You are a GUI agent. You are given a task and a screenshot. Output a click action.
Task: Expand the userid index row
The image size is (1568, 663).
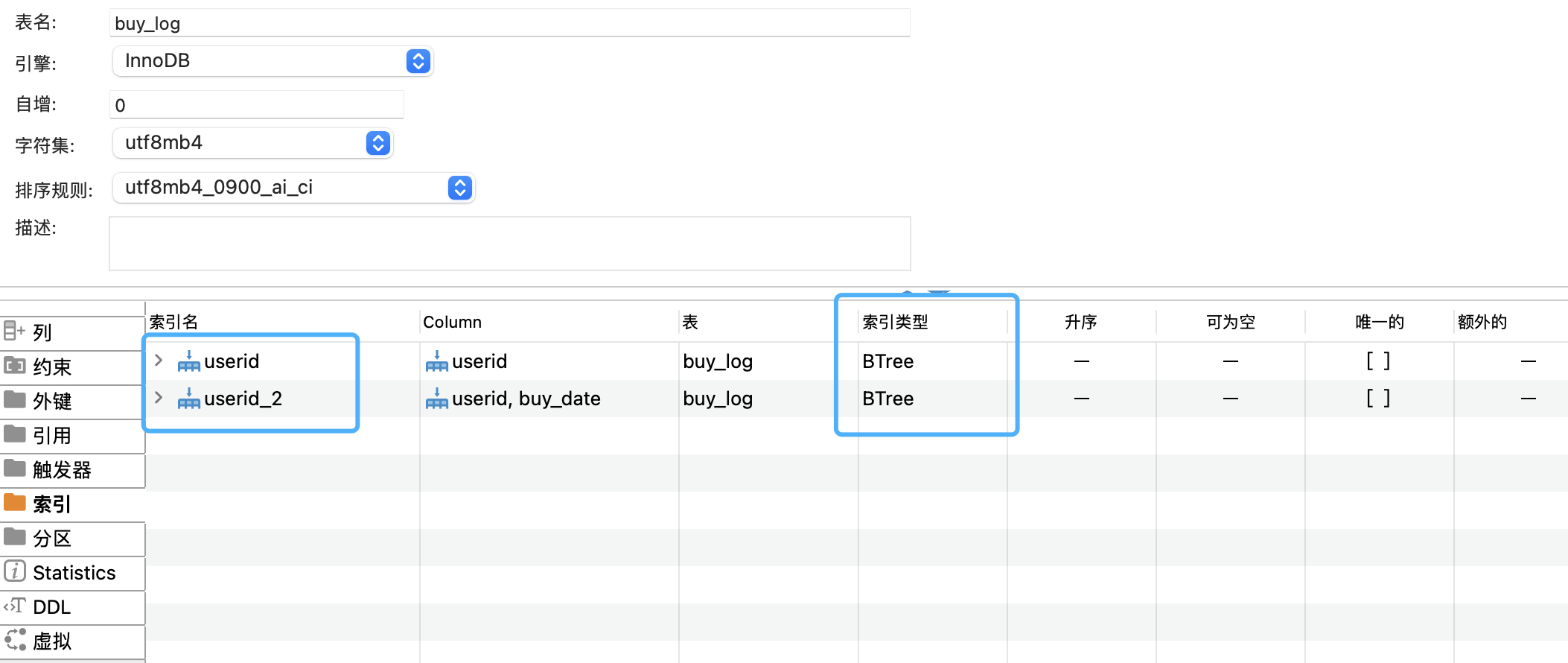(159, 361)
